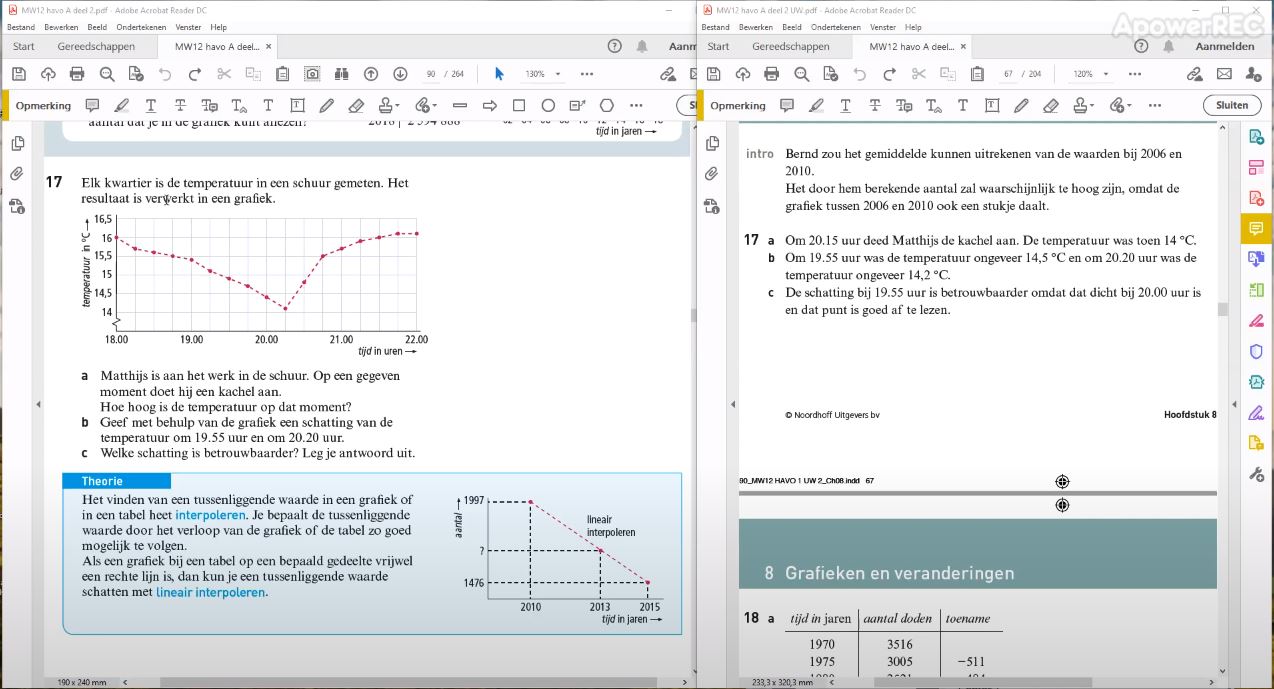The width and height of the screenshot is (1274, 689).
Task: Click Save icon in left Acrobat window
Action: (18, 74)
